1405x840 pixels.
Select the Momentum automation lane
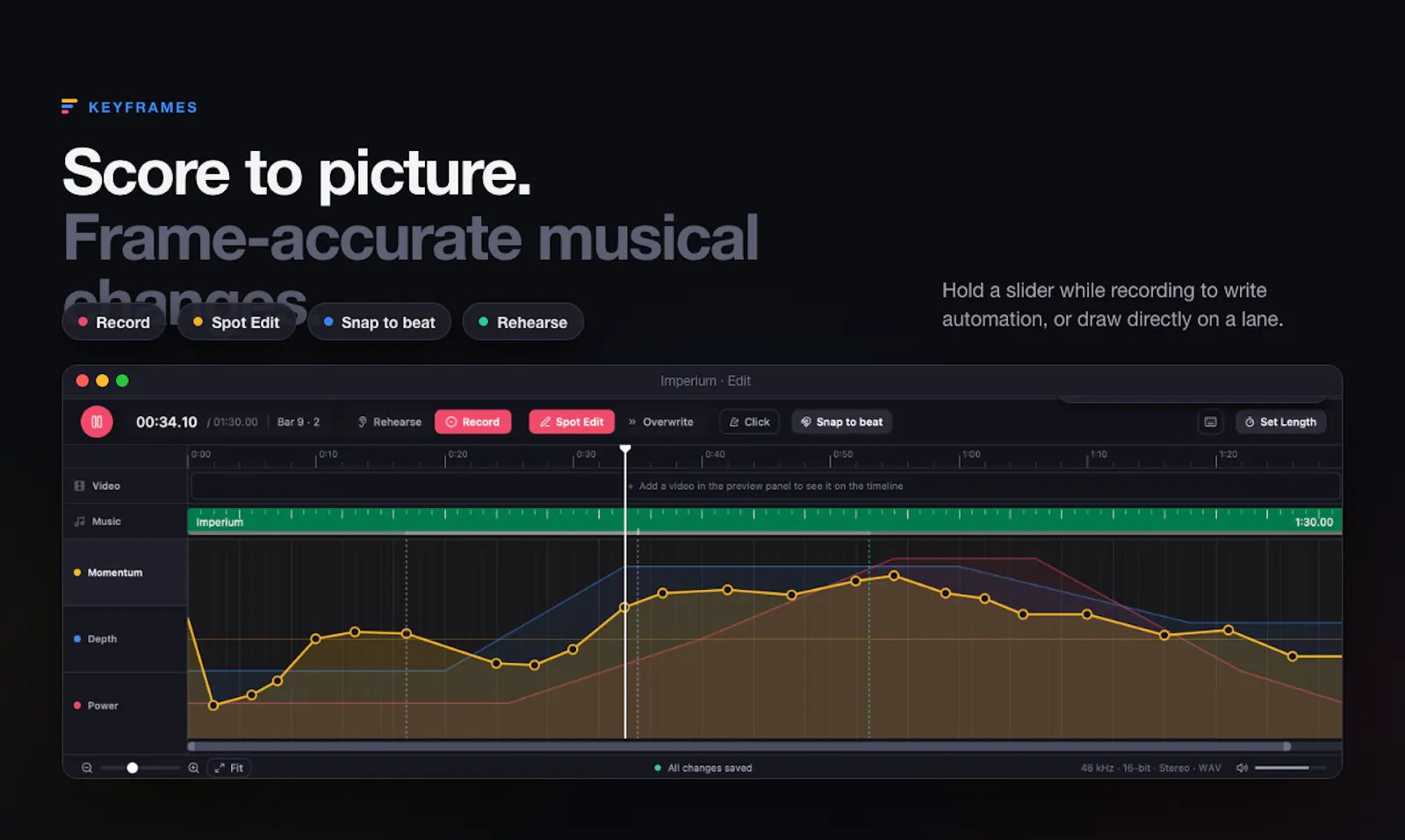(x=125, y=572)
